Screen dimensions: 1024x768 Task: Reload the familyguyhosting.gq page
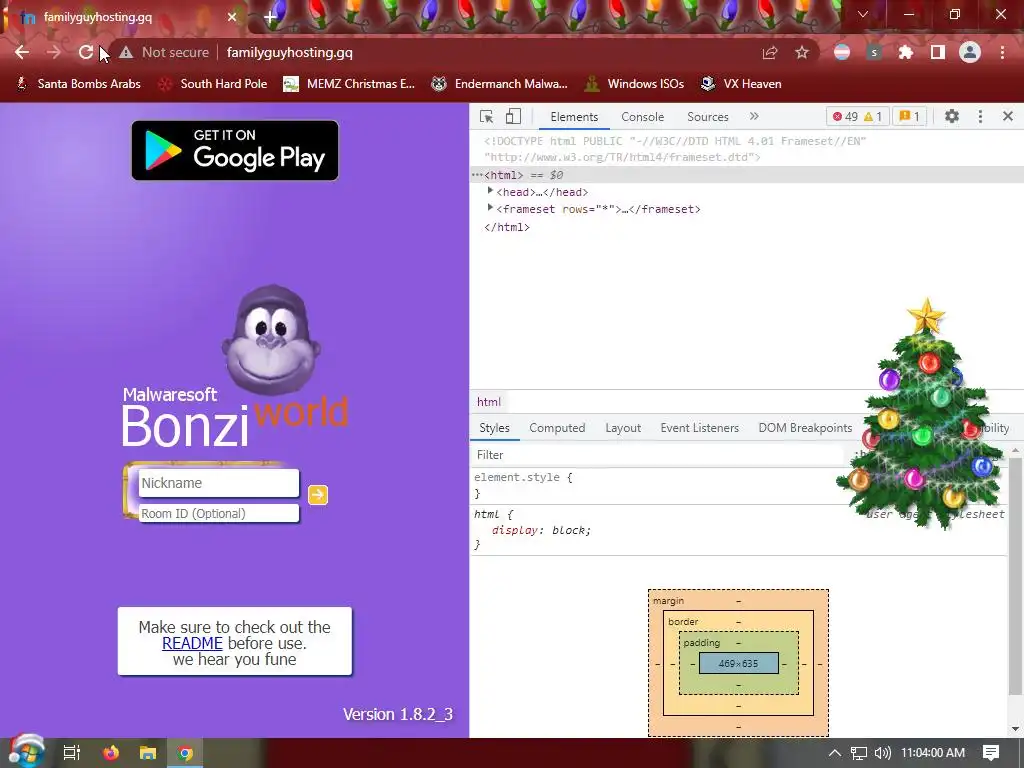(86, 52)
